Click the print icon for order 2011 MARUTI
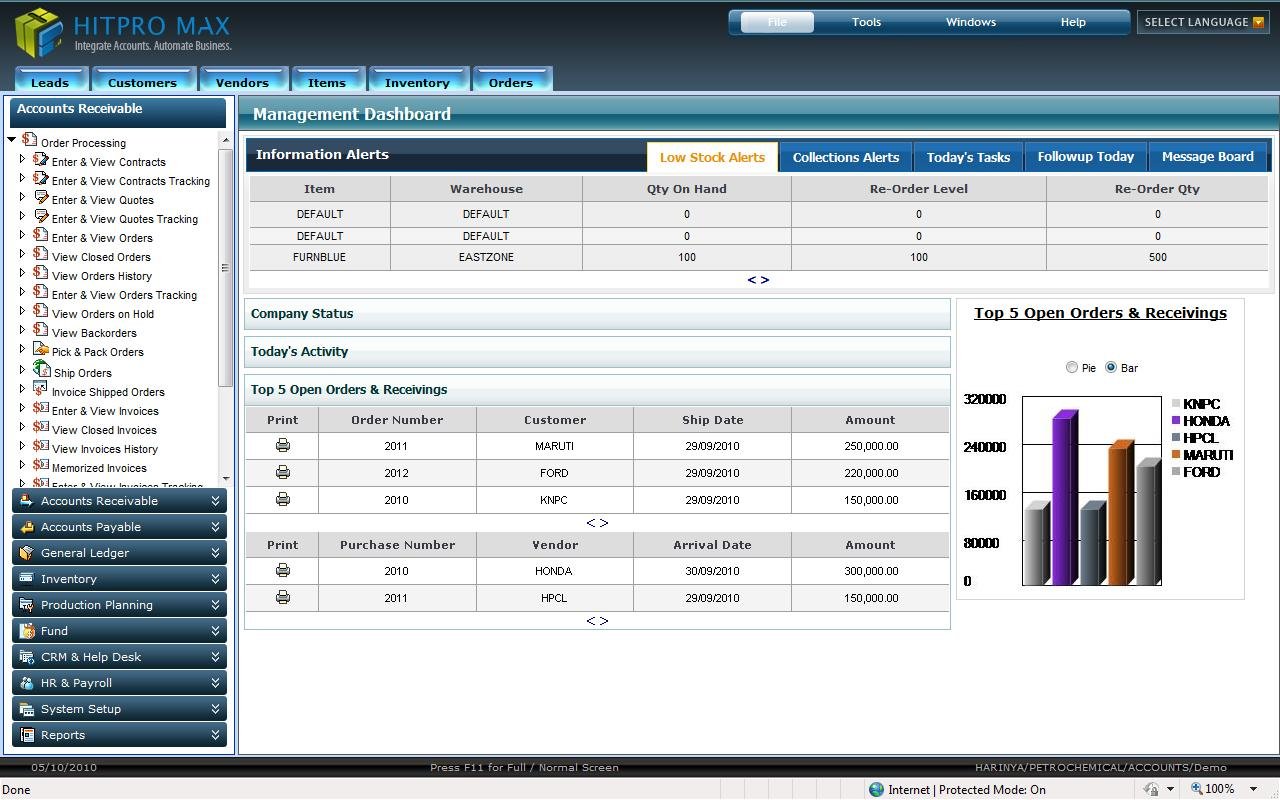Screen dimensions: 1280x800 click(x=283, y=446)
